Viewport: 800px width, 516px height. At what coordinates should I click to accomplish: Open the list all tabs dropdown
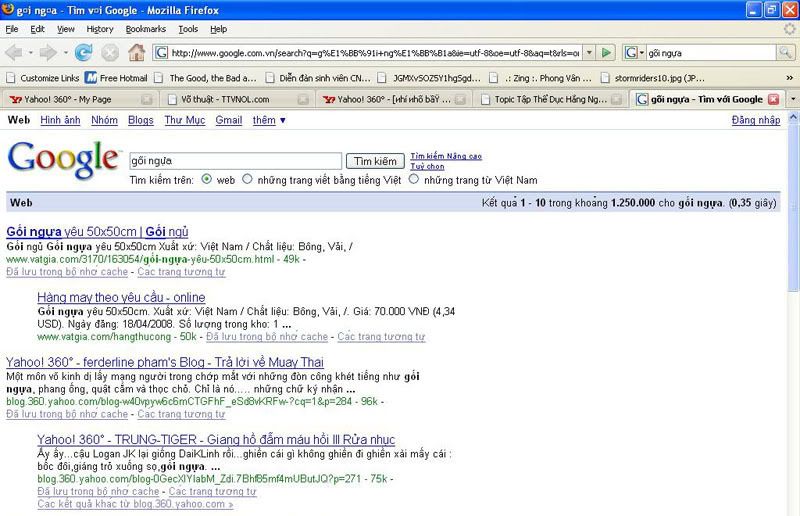pyautogui.click(x=793, y=99)
